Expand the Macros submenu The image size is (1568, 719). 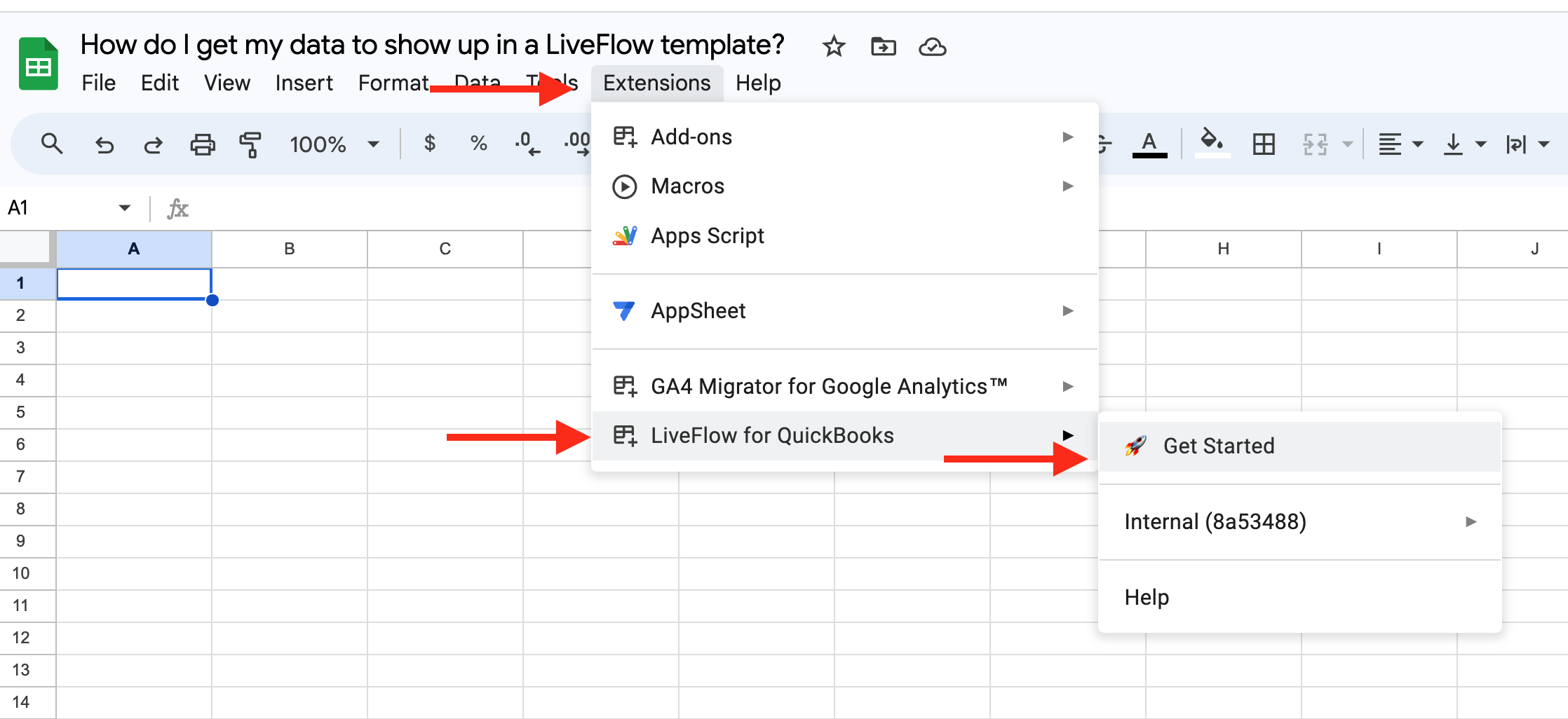click(844, 186)
